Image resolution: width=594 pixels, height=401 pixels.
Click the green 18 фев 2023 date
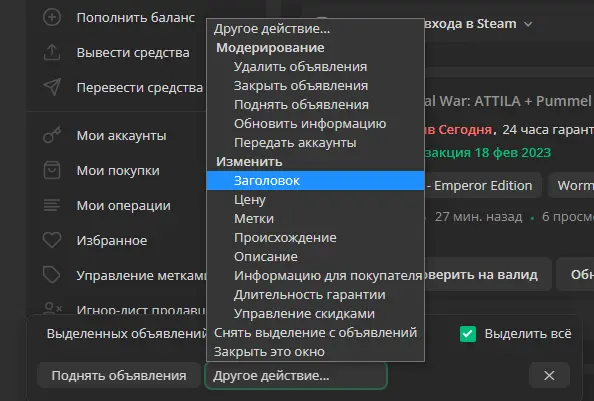(513, 153)
